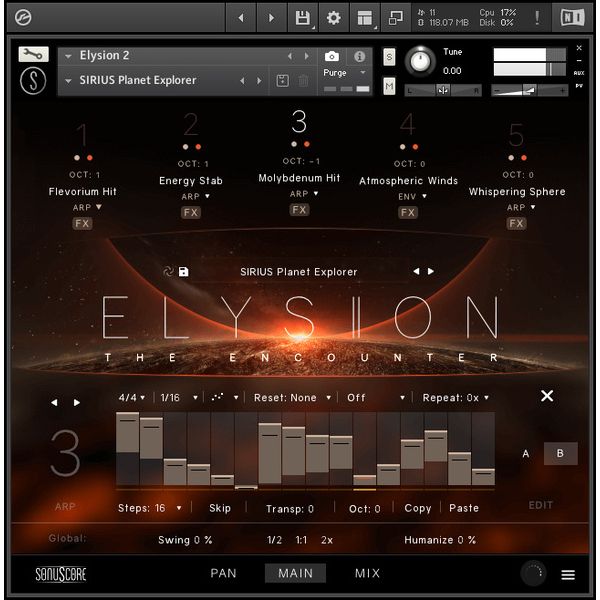Show instrument info with the i icon
Viewport: 600px width, 600px height.
tap(359, 57)
